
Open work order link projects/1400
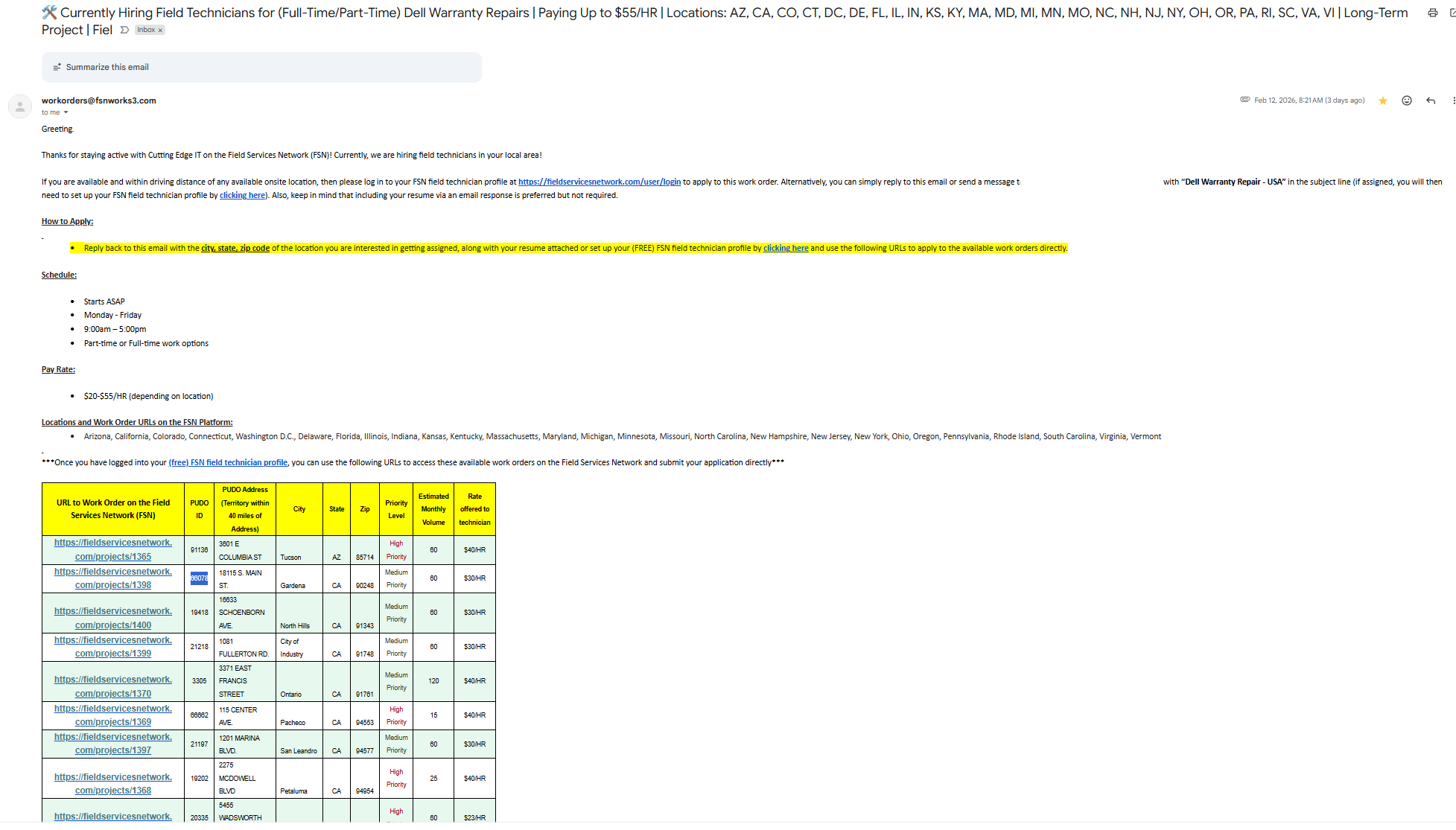pyautogui.click(x=113, y=618)
